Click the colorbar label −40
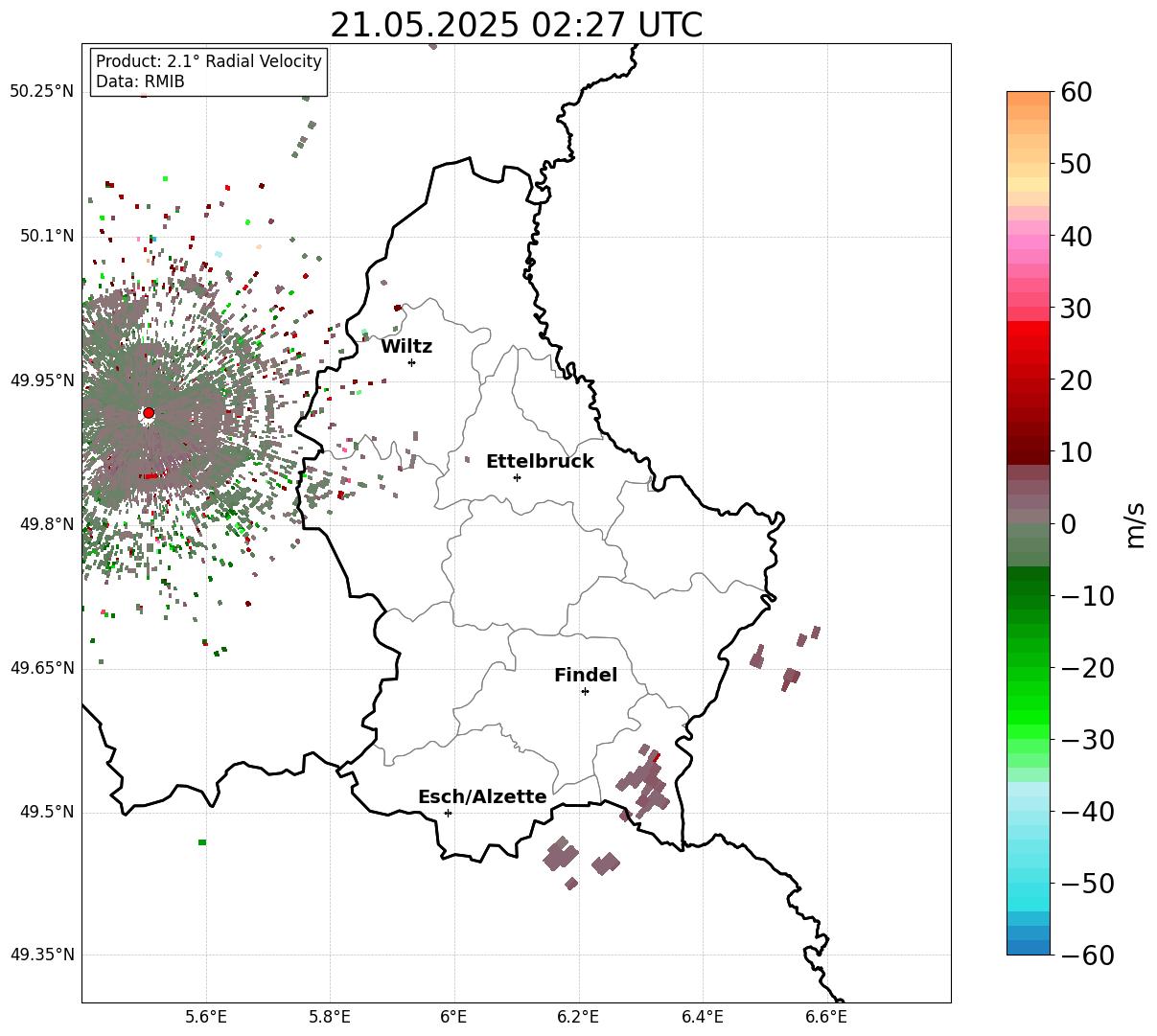This screenshot has width=1157, height=1036. pos(1088,812)
